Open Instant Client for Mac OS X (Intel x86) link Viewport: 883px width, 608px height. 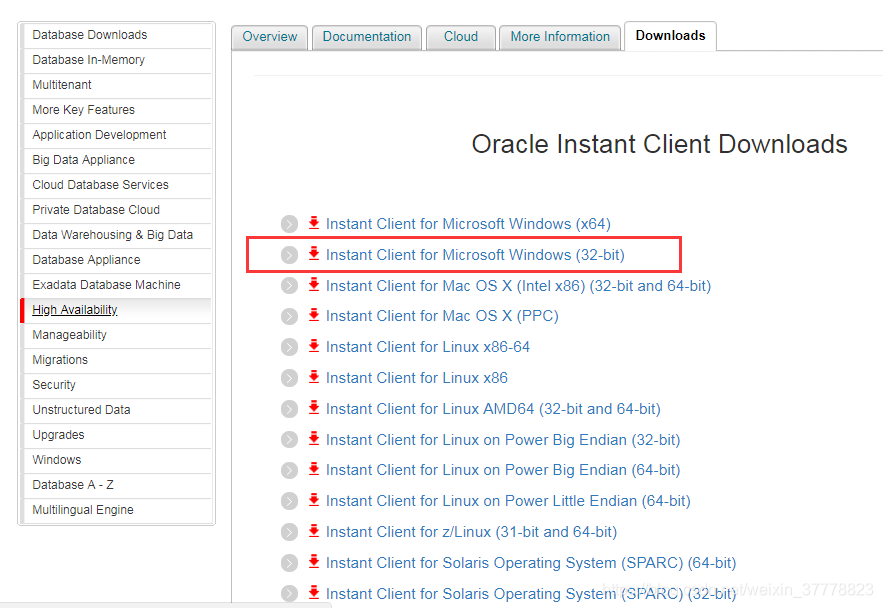[x=518, y=286]
